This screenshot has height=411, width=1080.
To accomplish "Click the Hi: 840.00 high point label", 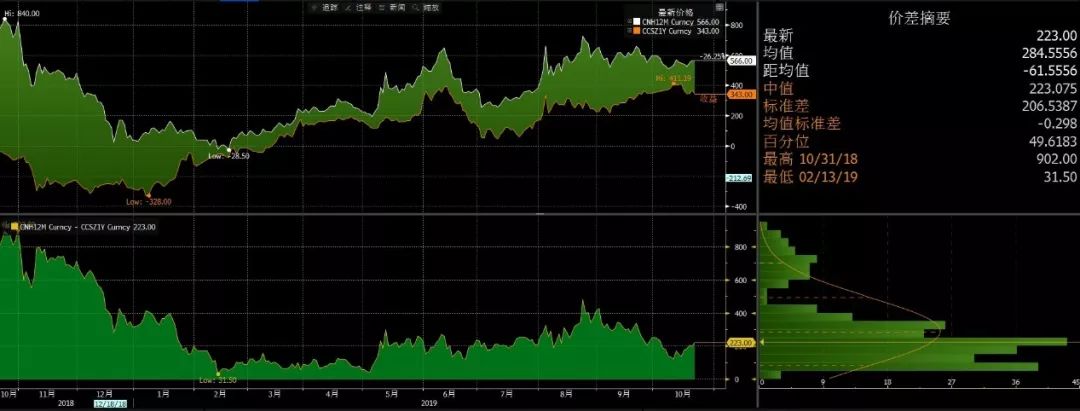I will pyautogui.click(x=22, y=13).
